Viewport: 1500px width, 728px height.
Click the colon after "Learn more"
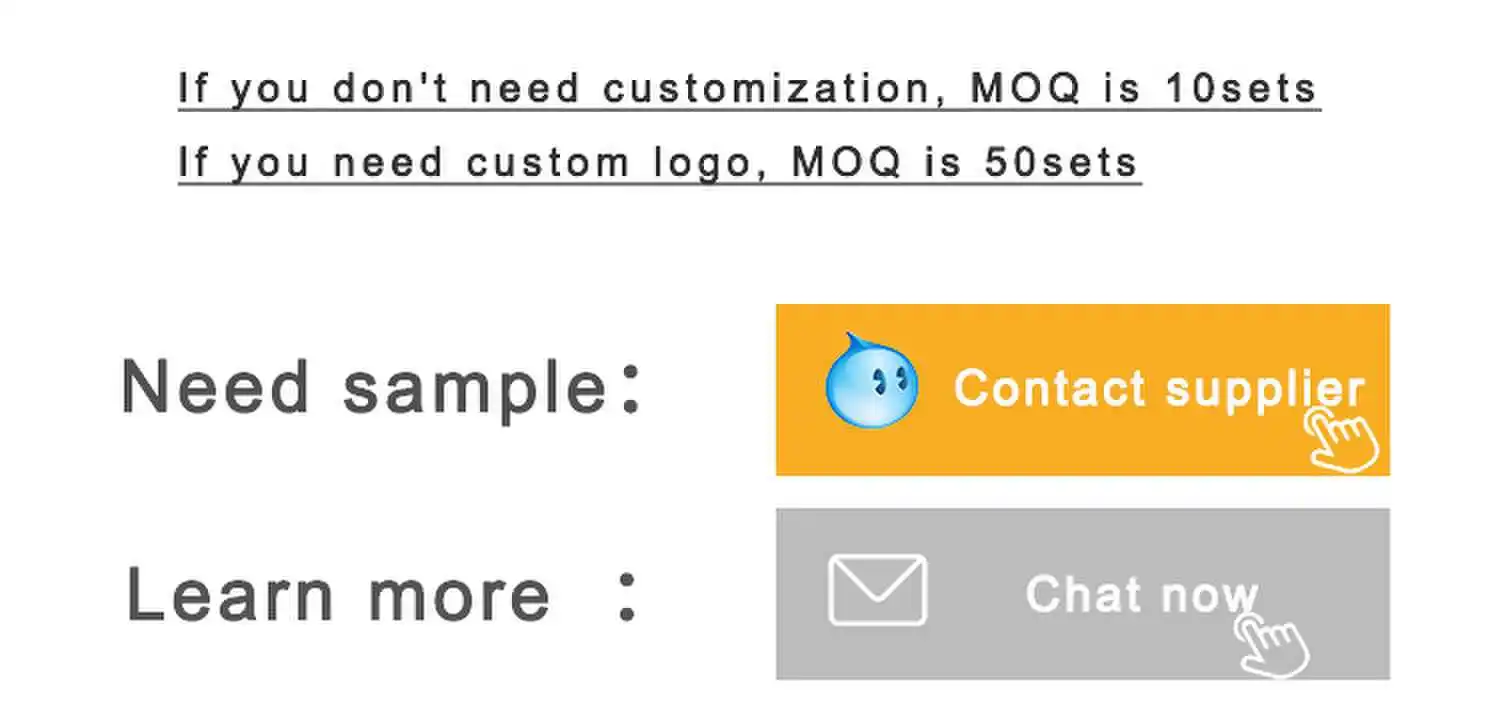[x=627, y=597]
